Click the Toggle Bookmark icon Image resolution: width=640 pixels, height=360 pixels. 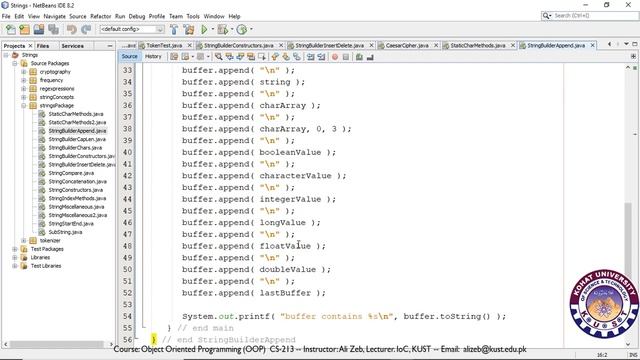(x=297, y=57)
